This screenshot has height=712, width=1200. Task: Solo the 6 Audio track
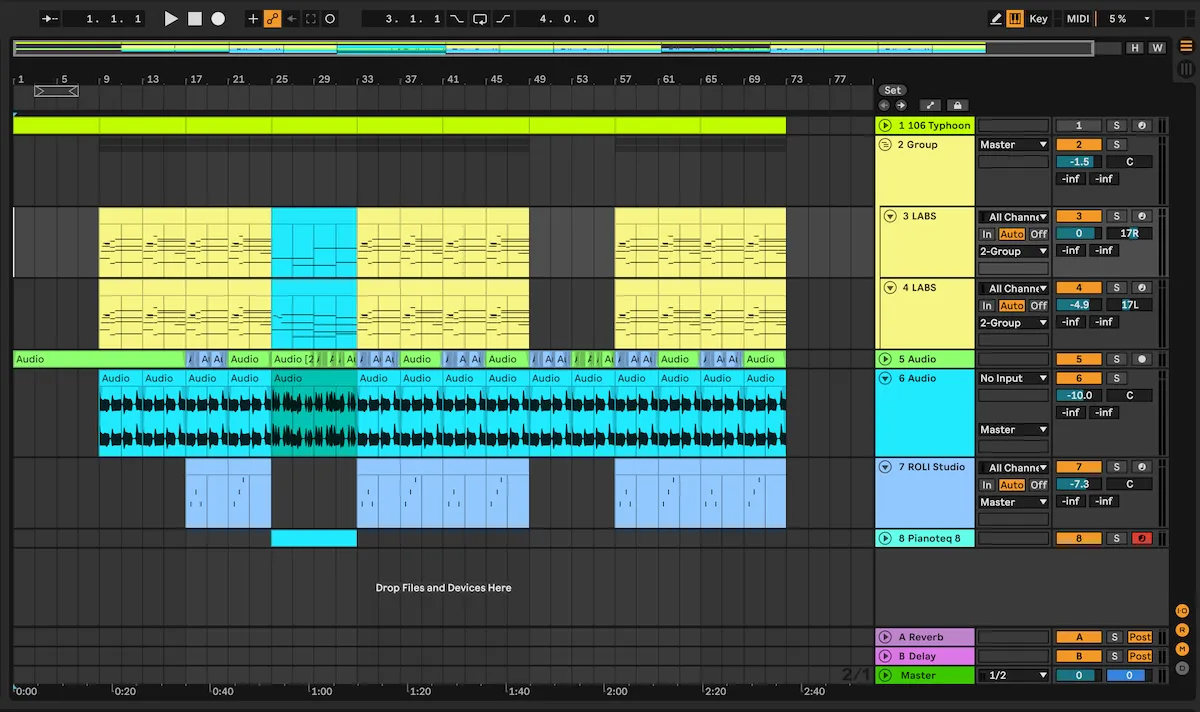pos(1116,379)
